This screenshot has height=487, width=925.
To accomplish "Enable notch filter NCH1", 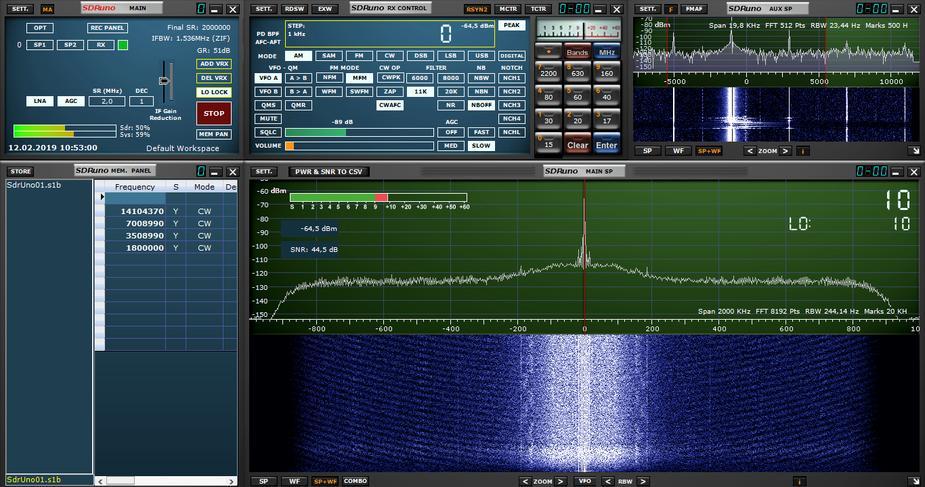I will coord(511,78).
